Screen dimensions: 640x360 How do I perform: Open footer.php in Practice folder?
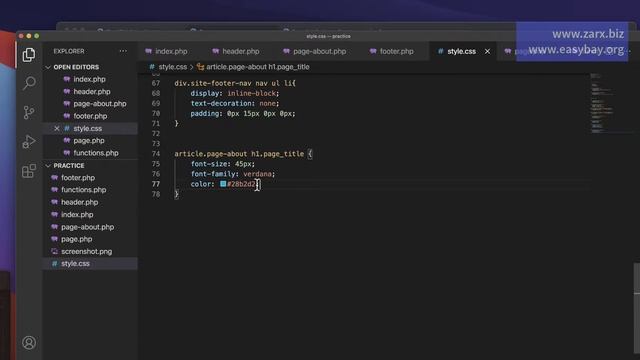click(x=78, y=178)
